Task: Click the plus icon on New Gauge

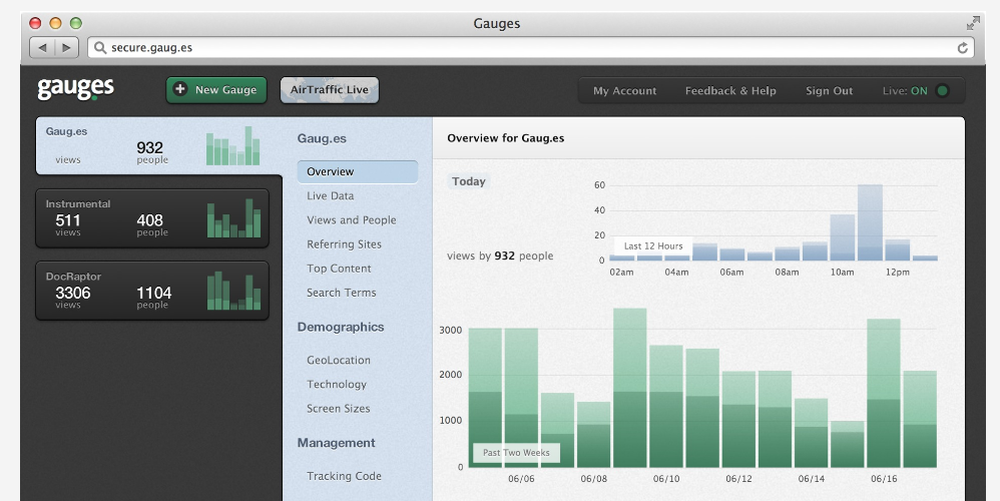Action: pyautogui.click(x=180, y=89)
